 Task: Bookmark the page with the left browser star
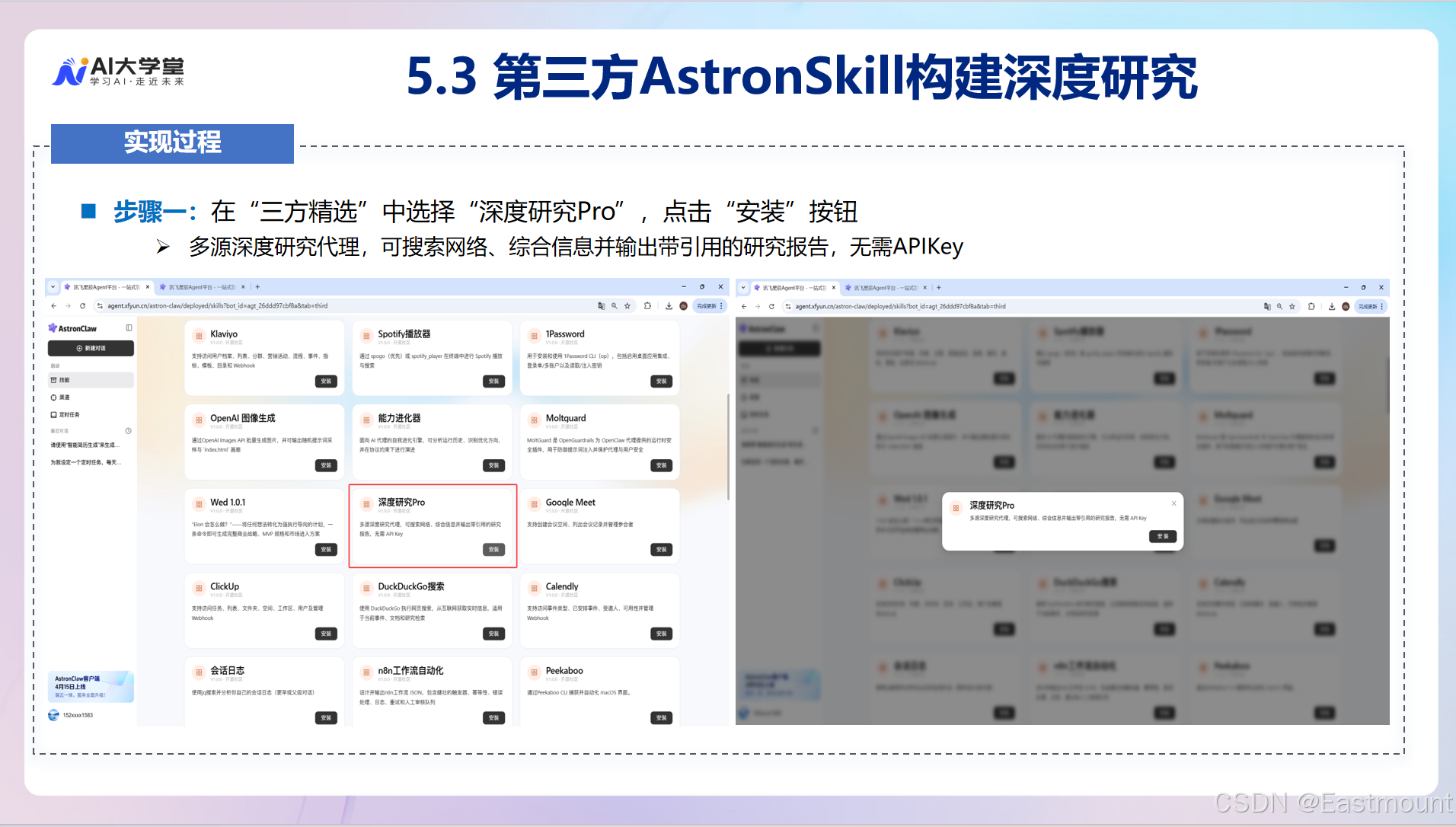(x=627, y=306)
